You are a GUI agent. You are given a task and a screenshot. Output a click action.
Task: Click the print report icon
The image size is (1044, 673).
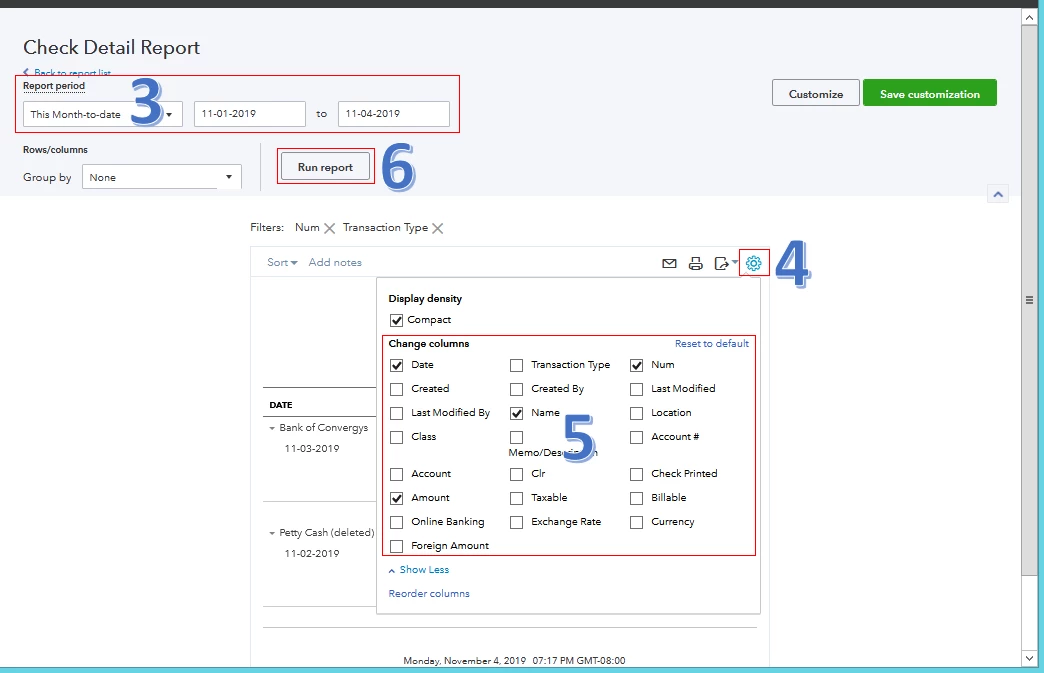(696, 264)
